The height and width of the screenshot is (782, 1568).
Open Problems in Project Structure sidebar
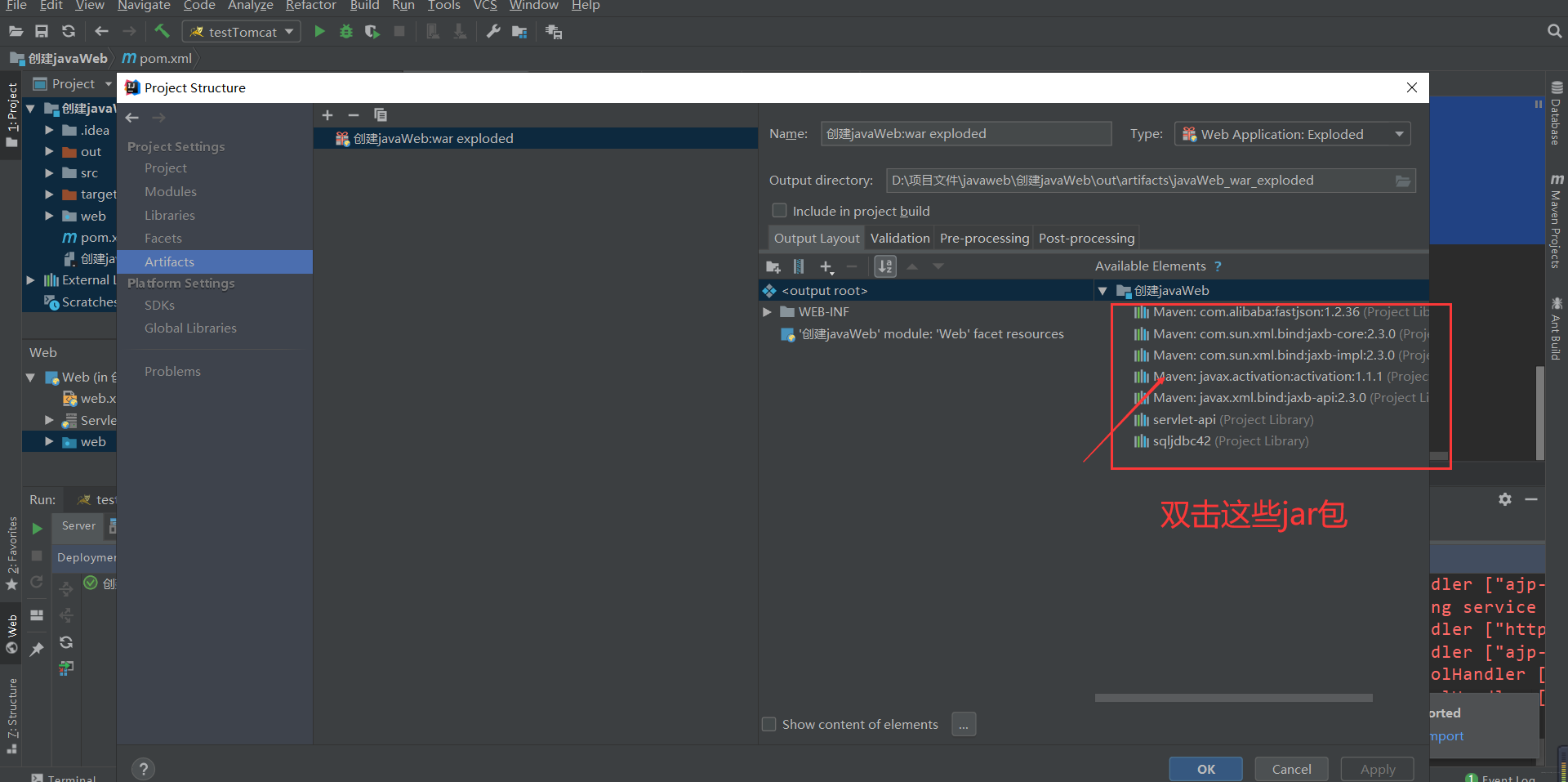click(x=172, y=371)
